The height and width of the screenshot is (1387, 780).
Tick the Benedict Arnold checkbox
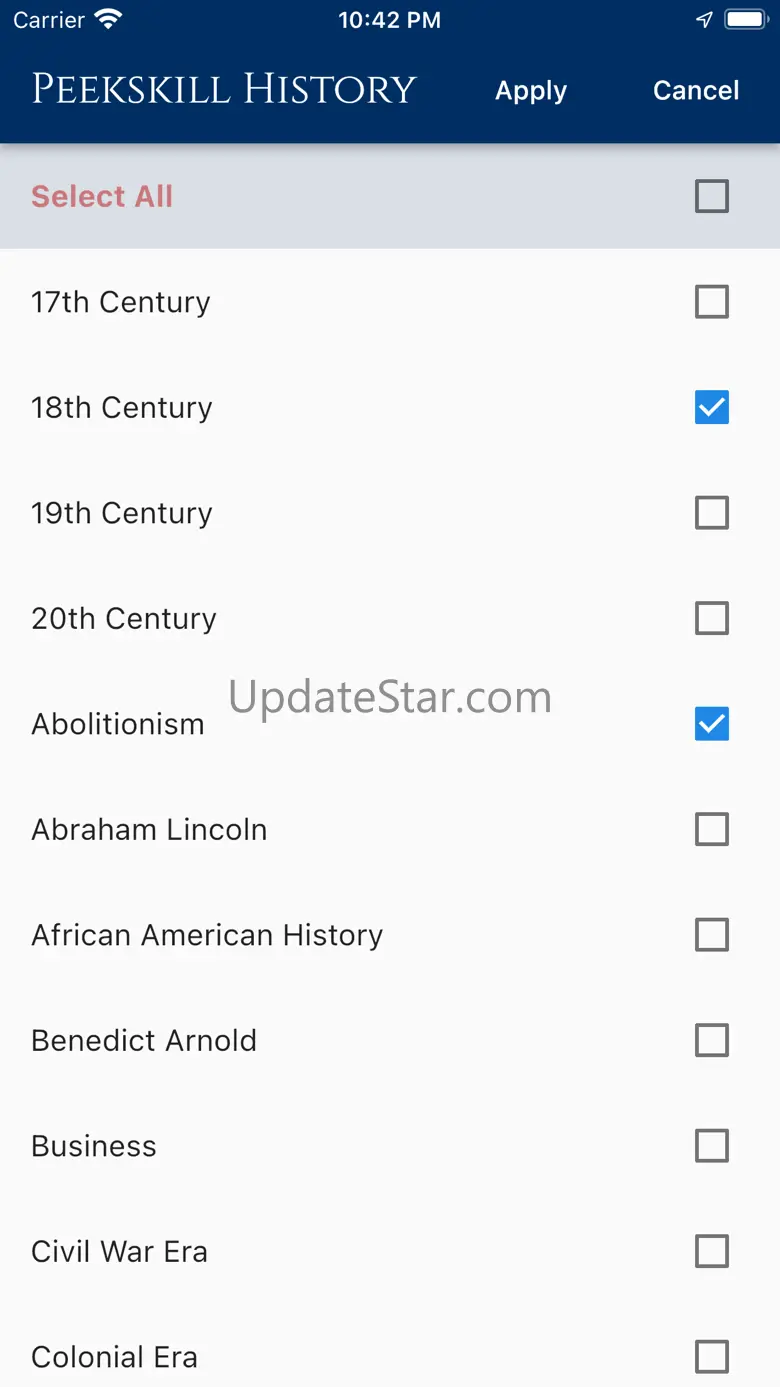pos(712,1041)
